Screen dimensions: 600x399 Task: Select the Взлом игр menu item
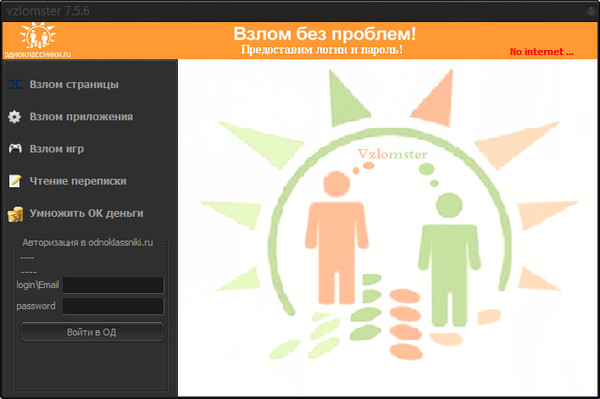tap(57, 149)
